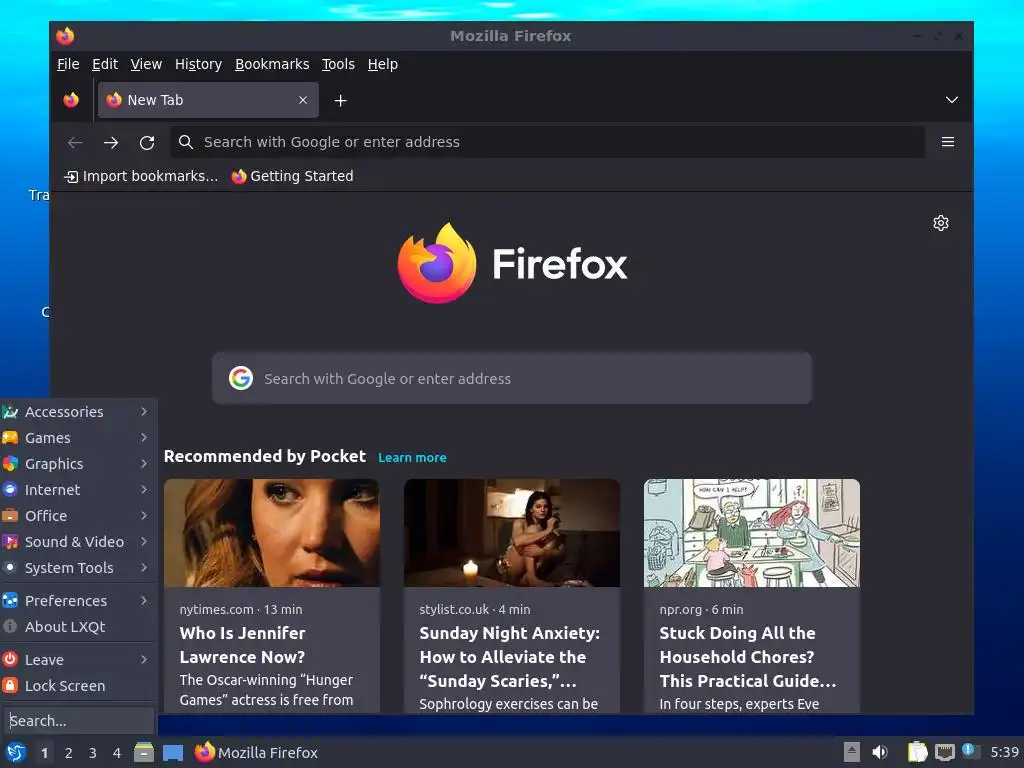Expand the Accessories submenu
Screen dimensions: 1024x768
coord(78,411)
